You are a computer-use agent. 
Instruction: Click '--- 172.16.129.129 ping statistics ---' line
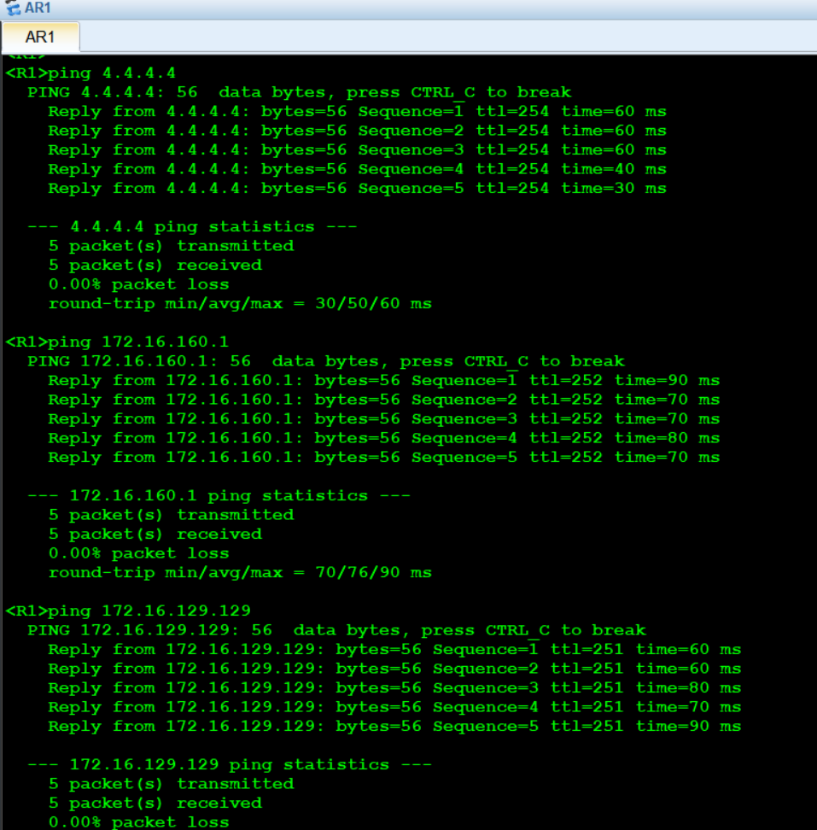pos(229,764)
